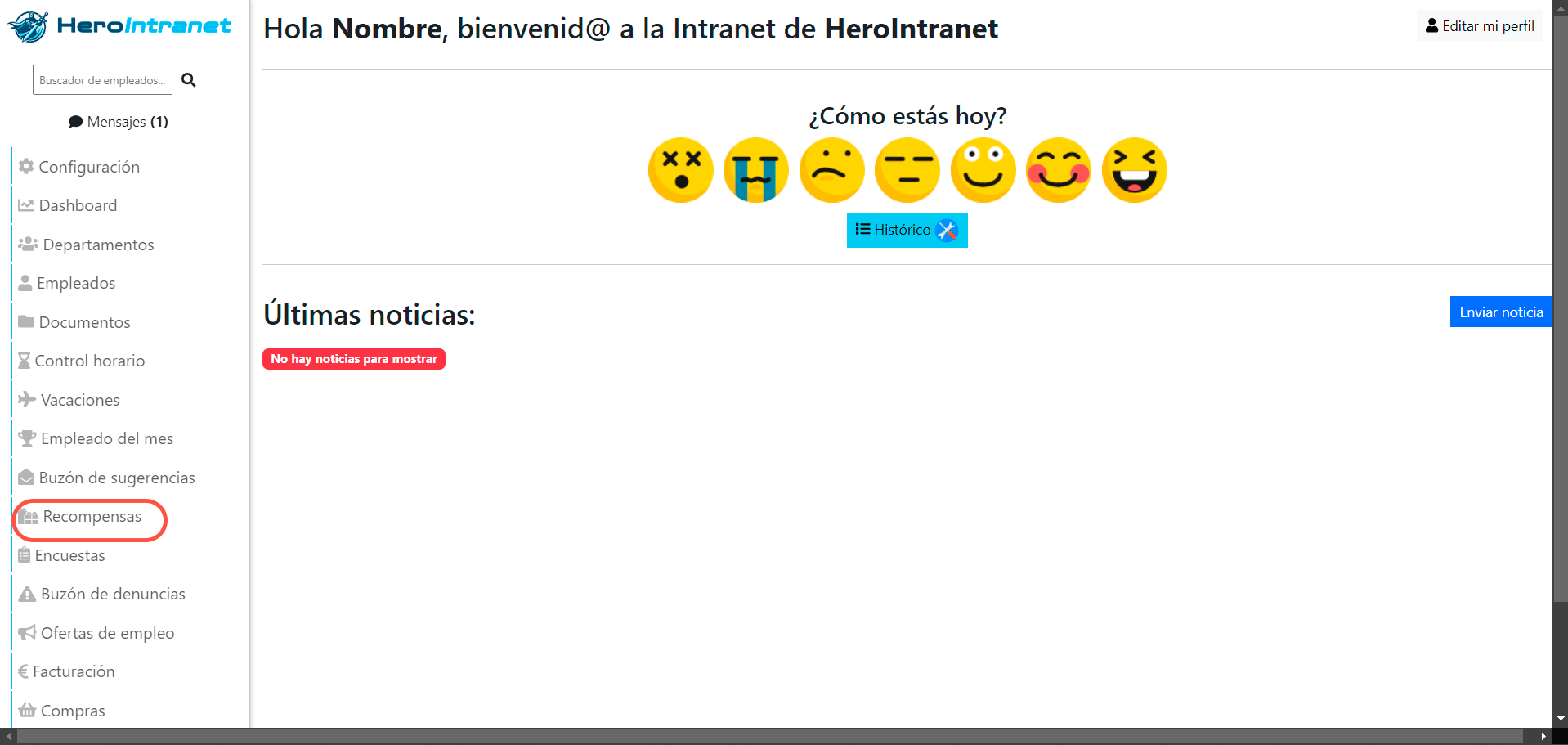Click the horizontal scrollbar right arrow
This screenshot has height=745, width=1568.
point(1543,737)
